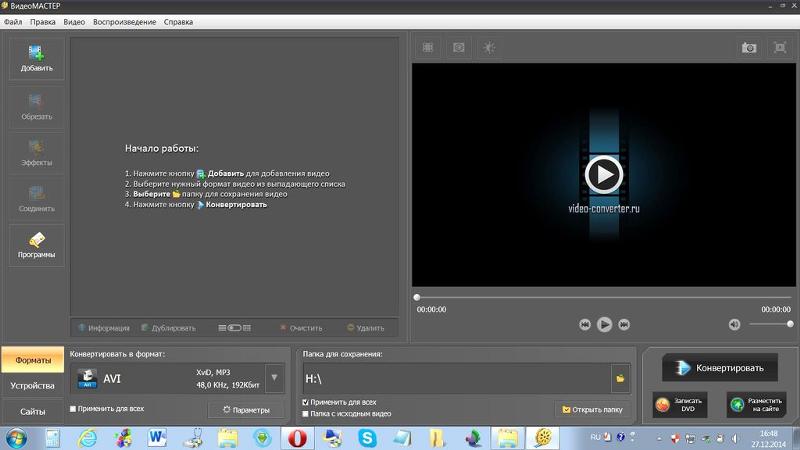Click the Конвертировать button
800x450 pixels.
(x=720, y=368)
